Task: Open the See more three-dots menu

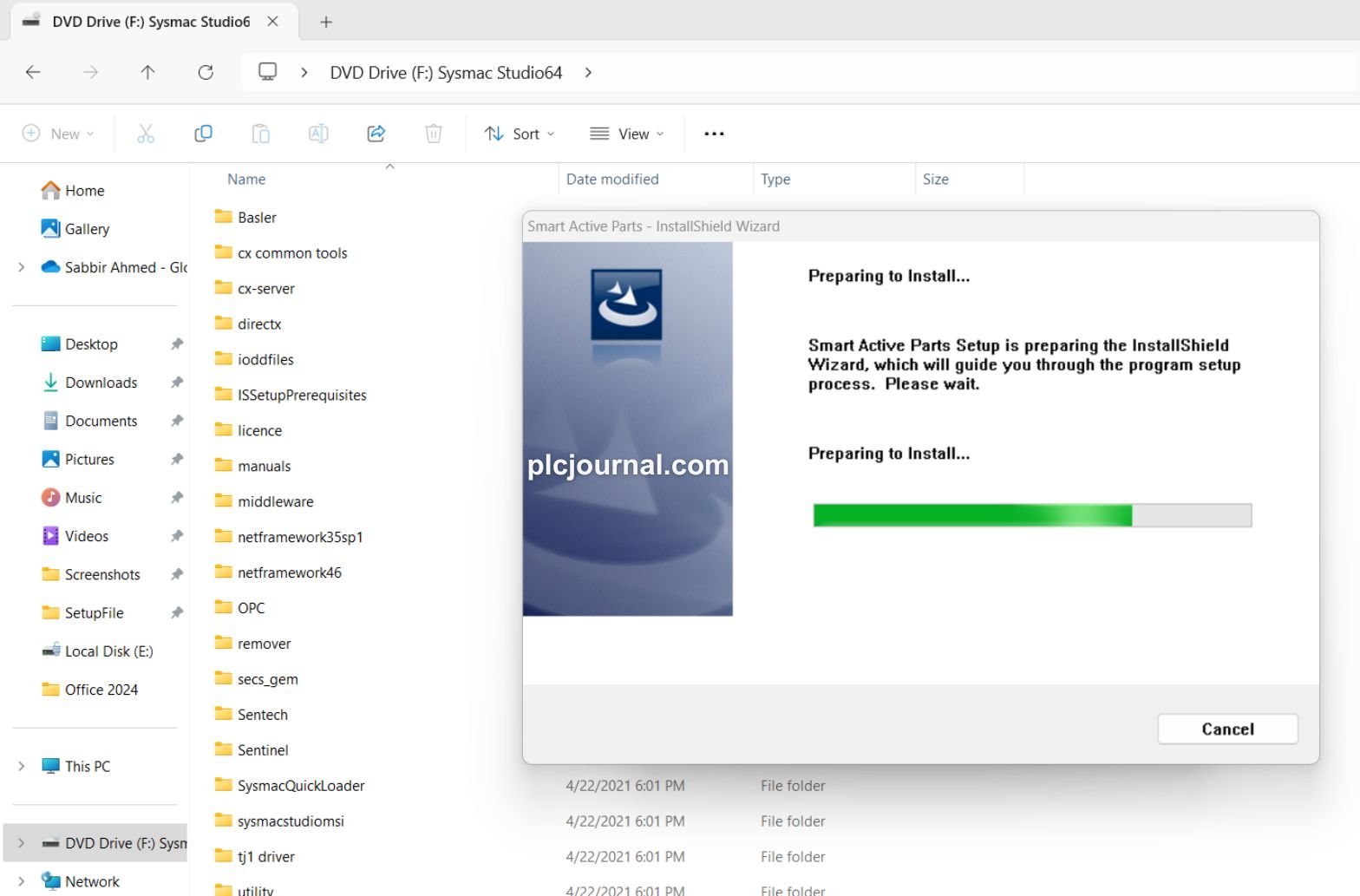Action: [x=714, y=134]
